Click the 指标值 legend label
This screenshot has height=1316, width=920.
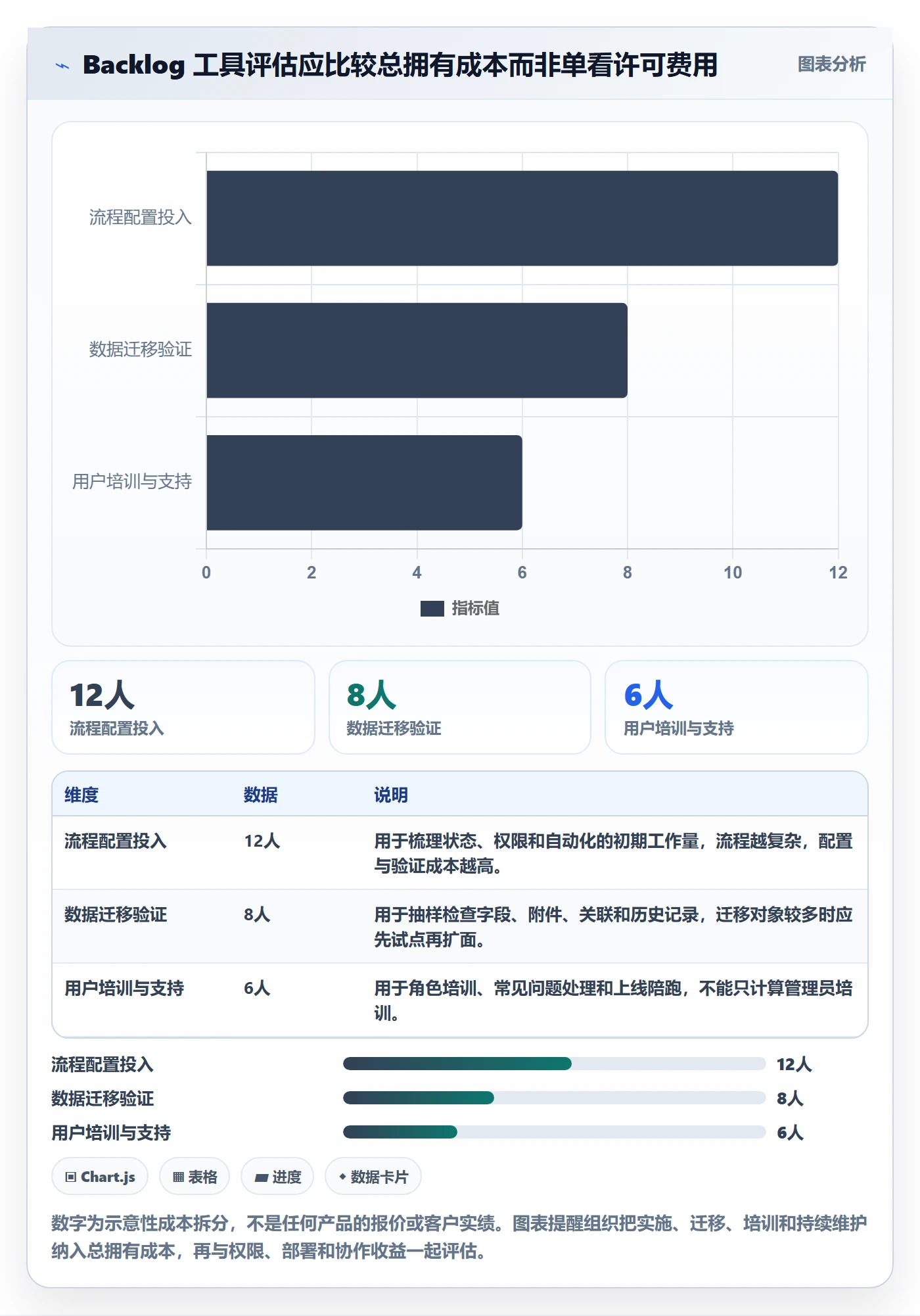click(476, 609)
